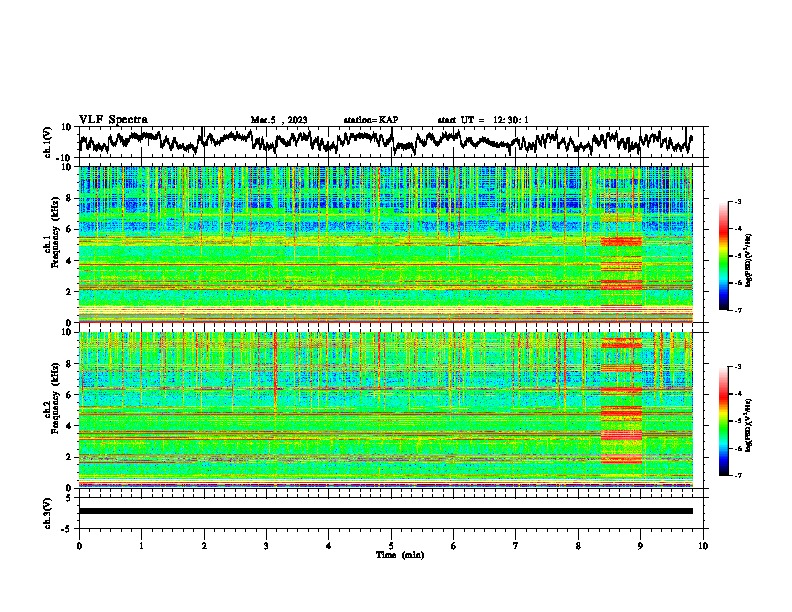This screenshot has width=792, height=612.
Task: Click the "ch.1(V)" axis label
Action: coord(48,142)
